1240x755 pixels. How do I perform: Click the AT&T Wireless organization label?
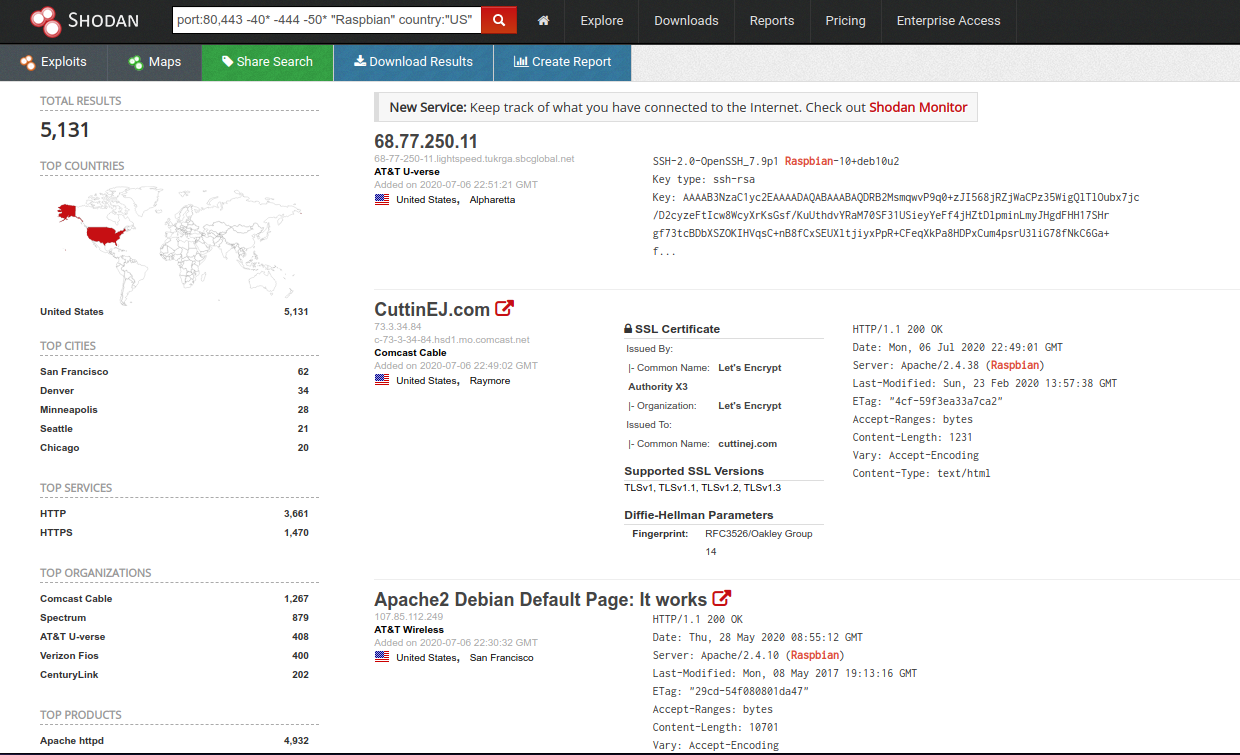(409, 630)
